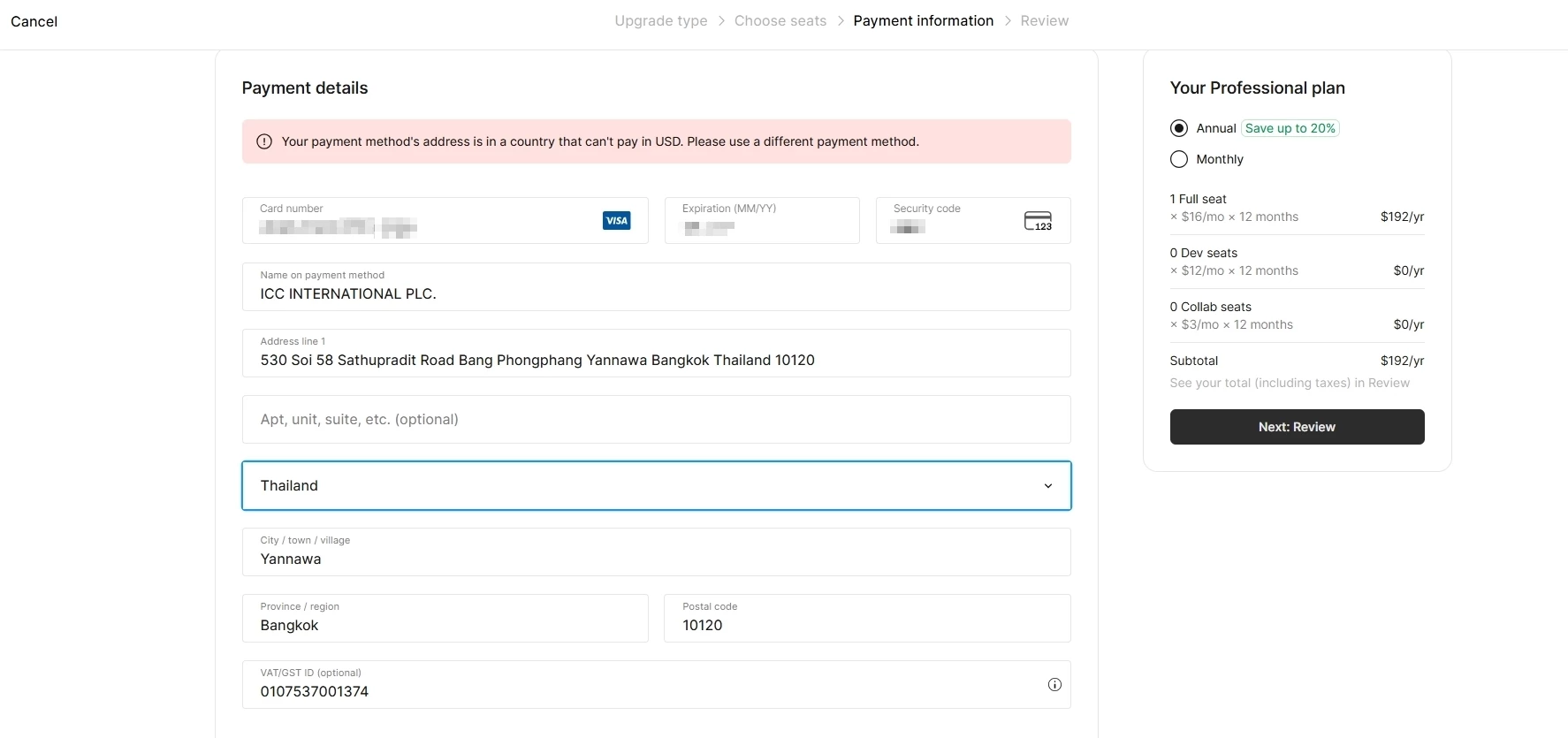The width and height of the screenshot is (1568, 738).
Task: Click the Province / region field
Action: coord(445,618)
